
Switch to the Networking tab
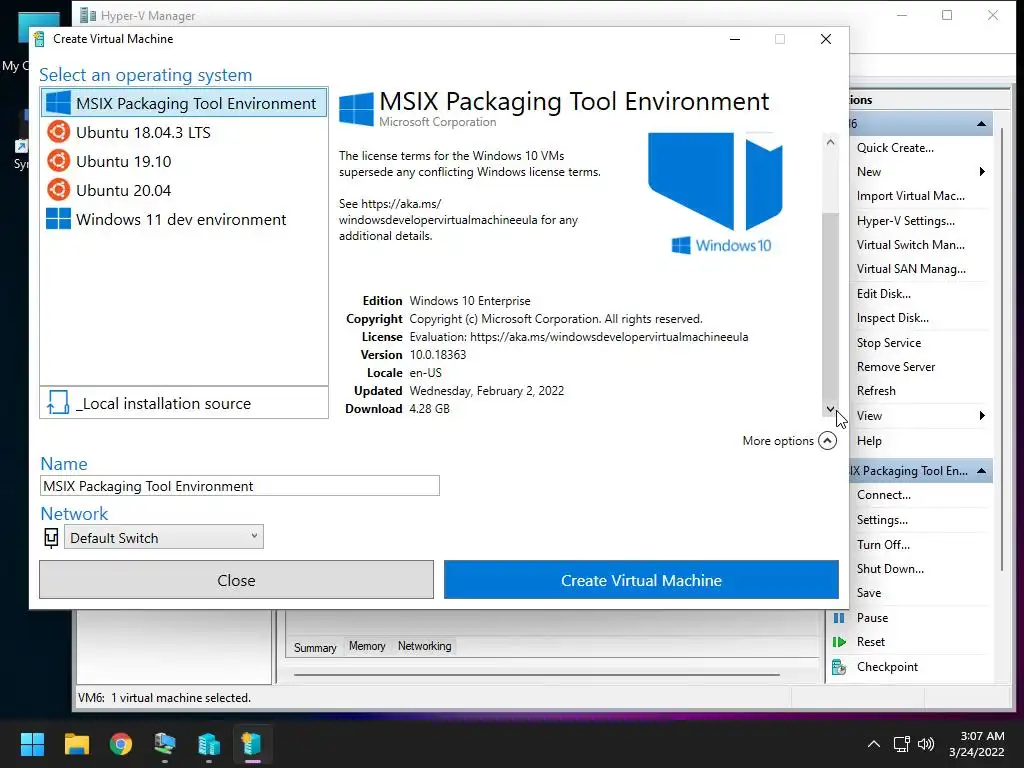click(x=424, y=646)
